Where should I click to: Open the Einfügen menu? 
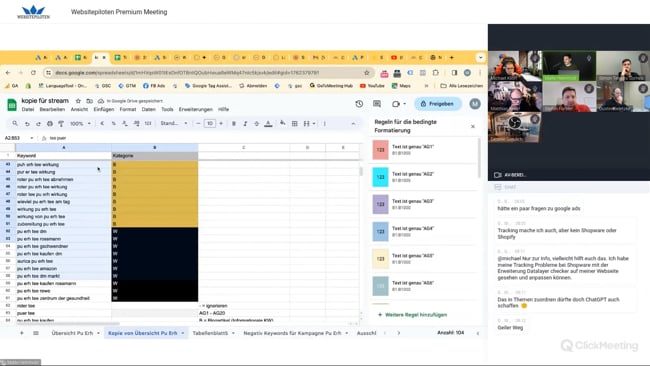[104, 109]
